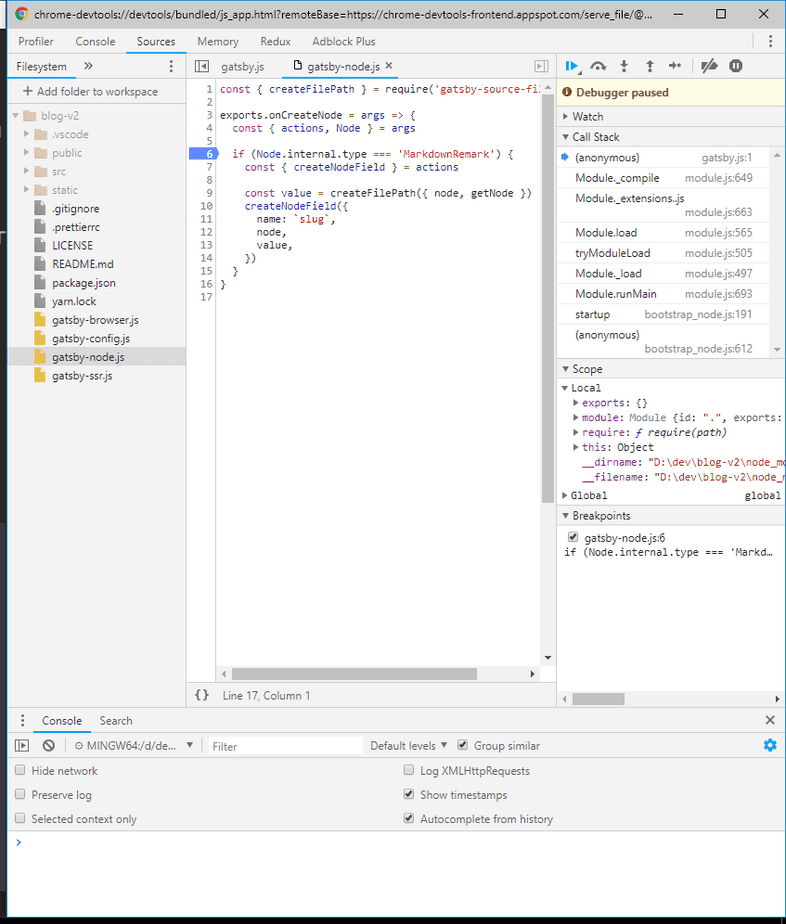Click the Step over next function icon
Screen dimensions: 786x924
(x=598, y=66)
